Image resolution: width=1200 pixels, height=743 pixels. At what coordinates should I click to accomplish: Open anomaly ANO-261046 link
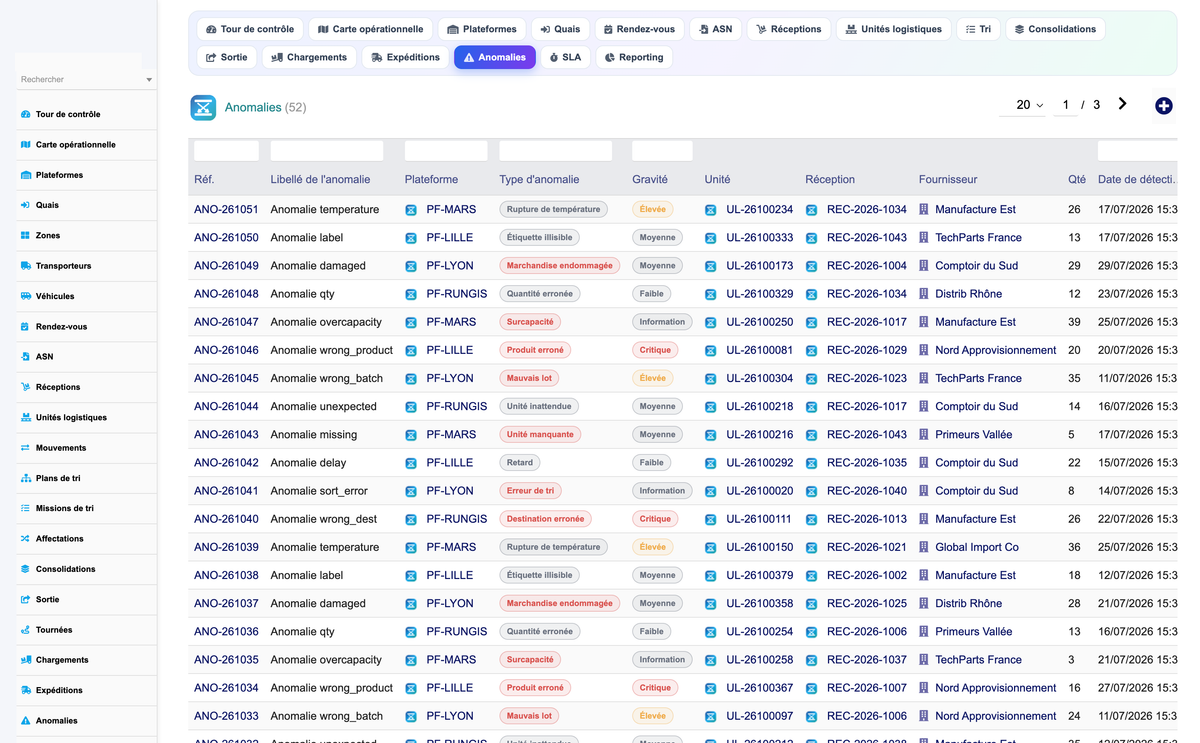click(226, 350)
